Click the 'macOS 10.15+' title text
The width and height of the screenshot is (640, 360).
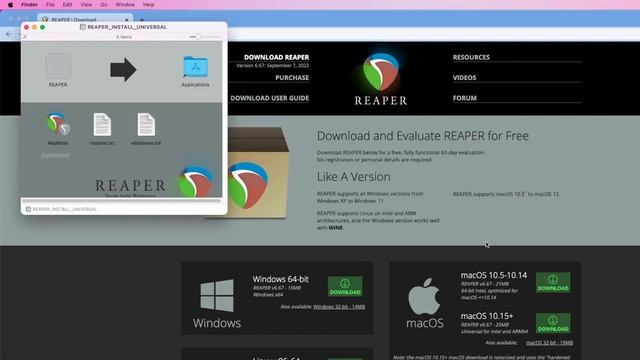pyautogui.click(x=487, y=316)
